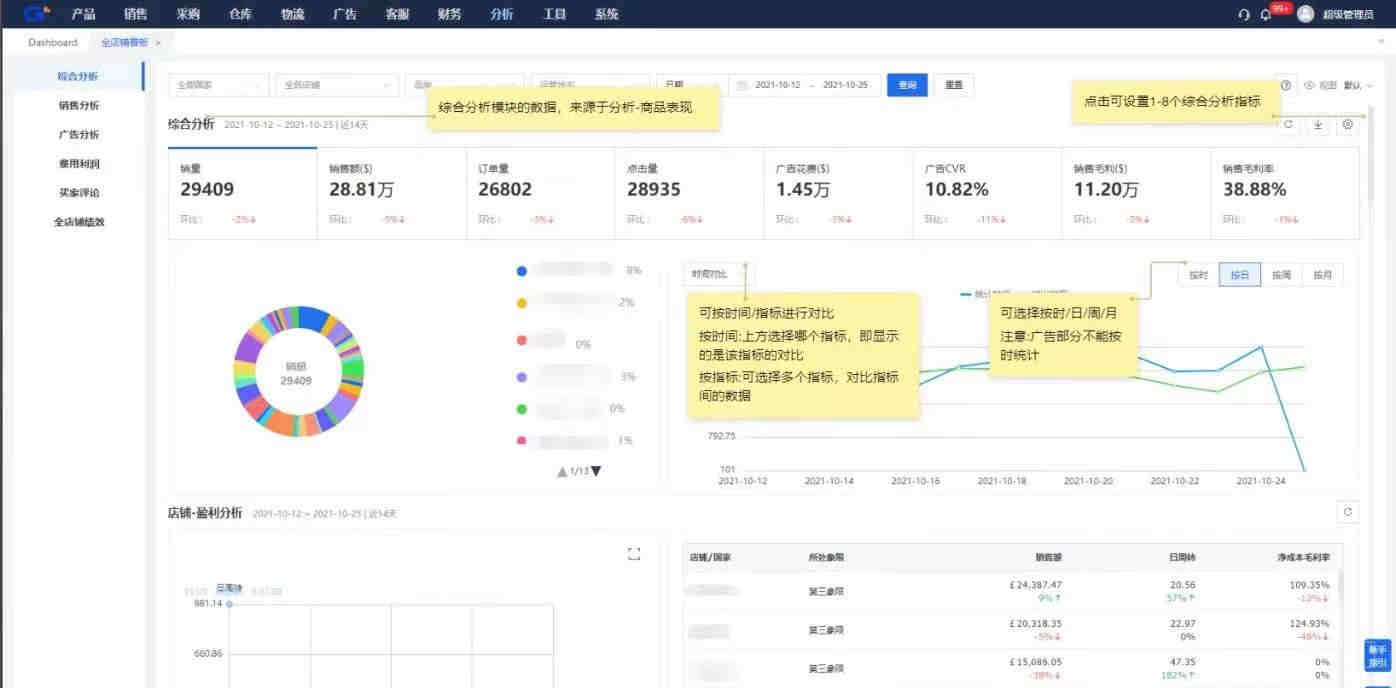Open the customer service headset icon
This screenshot has width=1396, height=688.
(x=1244, y=14)
